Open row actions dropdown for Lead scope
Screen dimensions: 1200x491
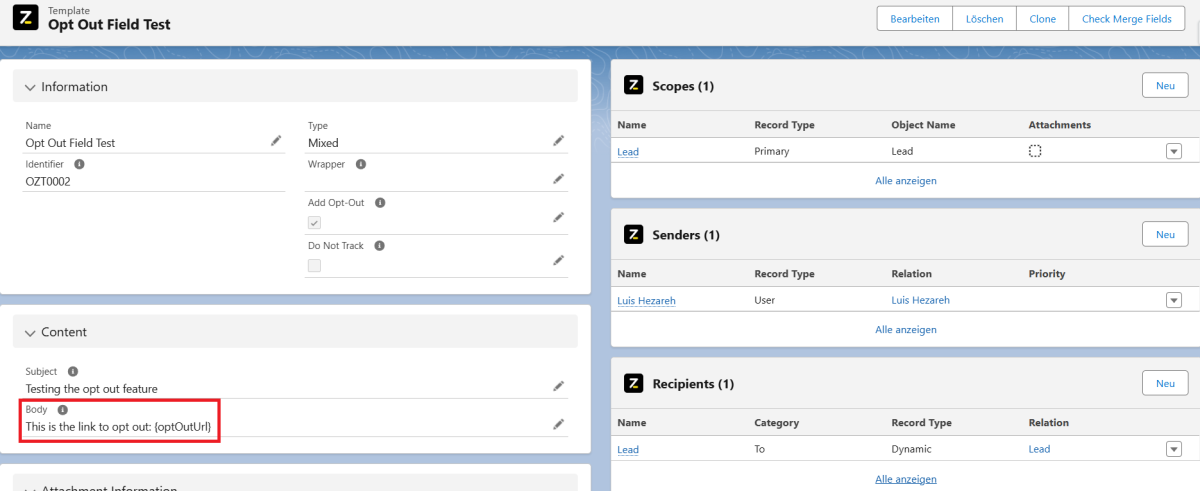pos(1173,152)
